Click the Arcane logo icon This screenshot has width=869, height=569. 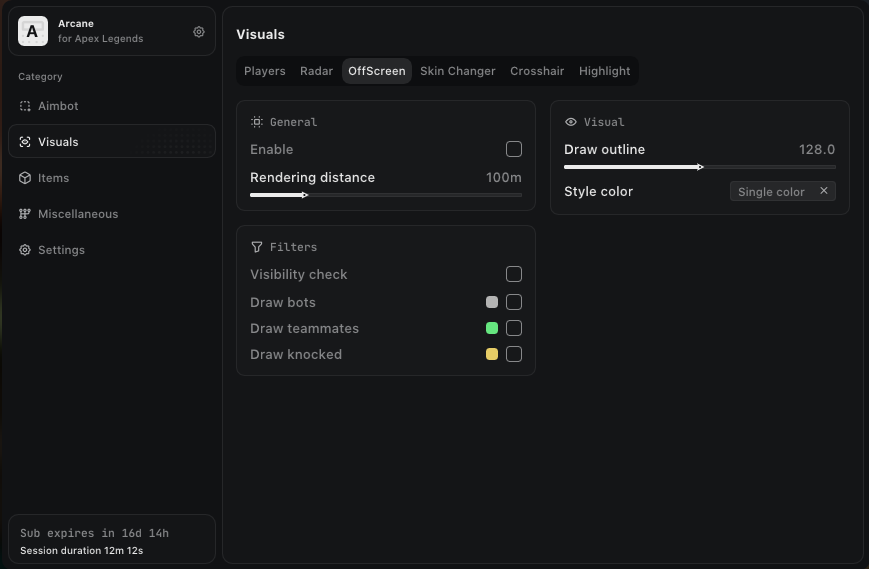click(x=33, y=31)
